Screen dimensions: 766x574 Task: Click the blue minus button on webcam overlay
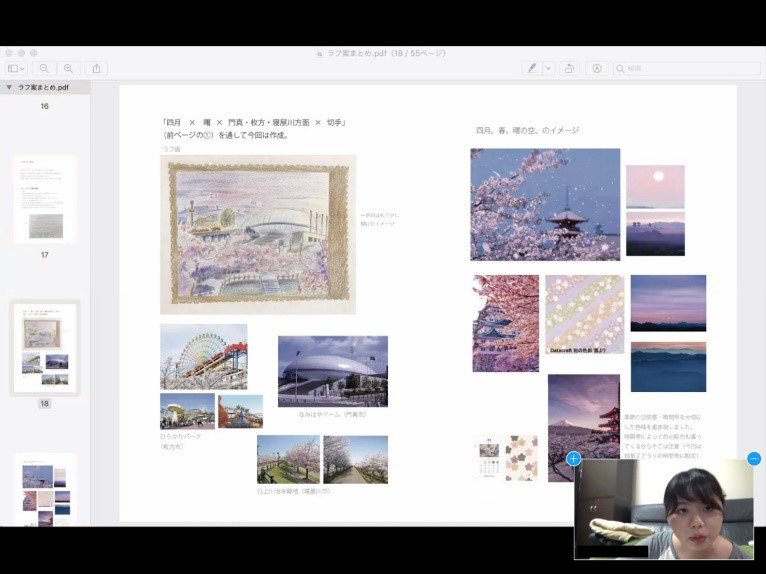pos(754,459)
